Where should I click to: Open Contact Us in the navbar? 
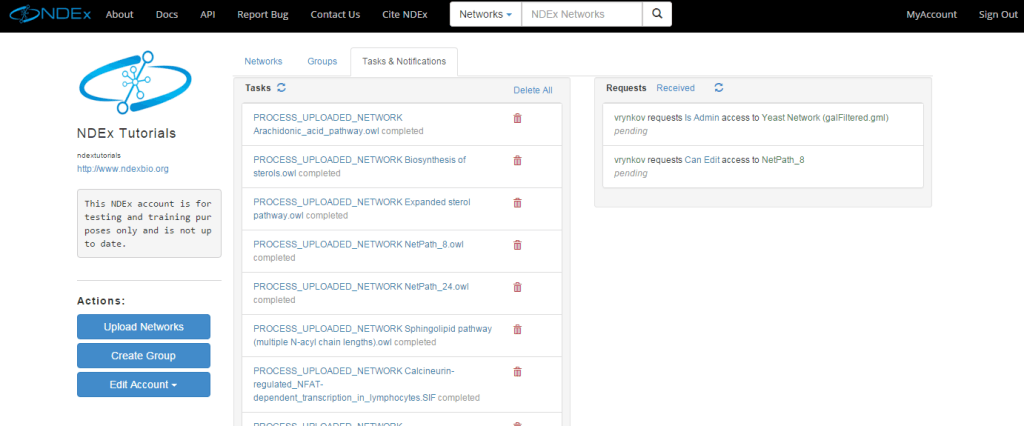tap(335, 14)
